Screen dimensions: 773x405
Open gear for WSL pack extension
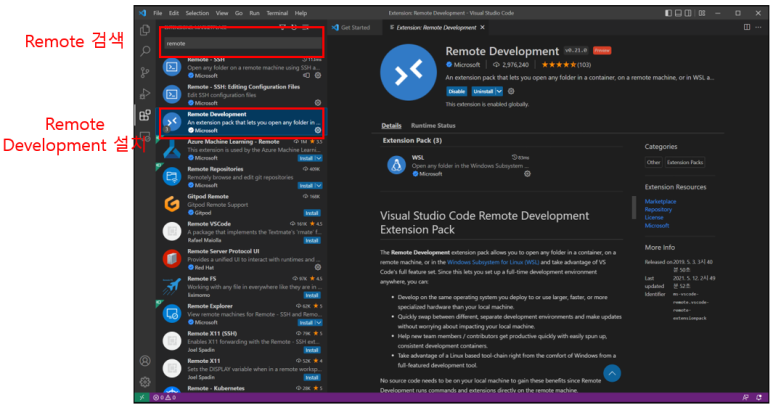(527, 173)
